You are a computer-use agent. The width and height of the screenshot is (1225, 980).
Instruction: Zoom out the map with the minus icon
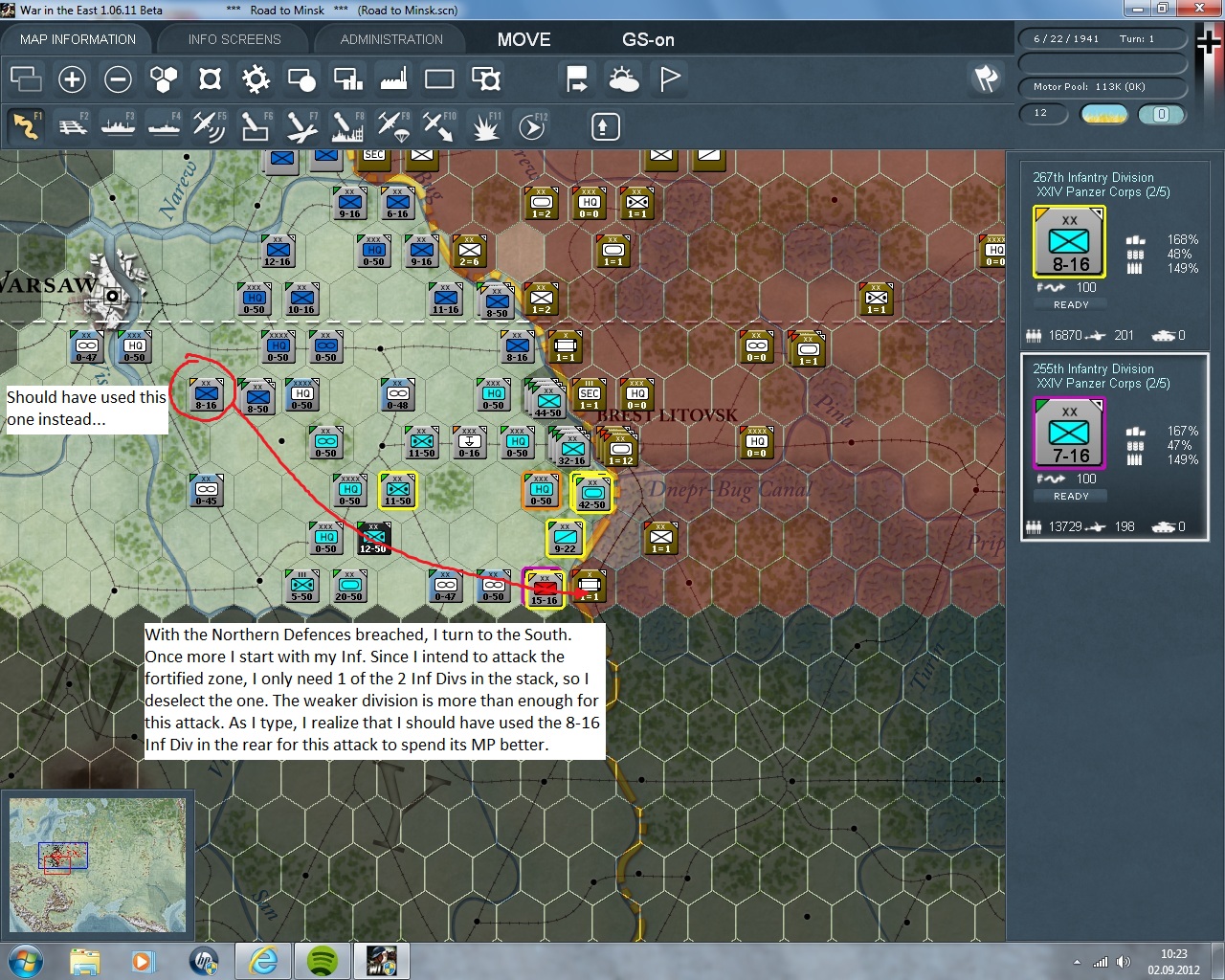coord(118,78)
